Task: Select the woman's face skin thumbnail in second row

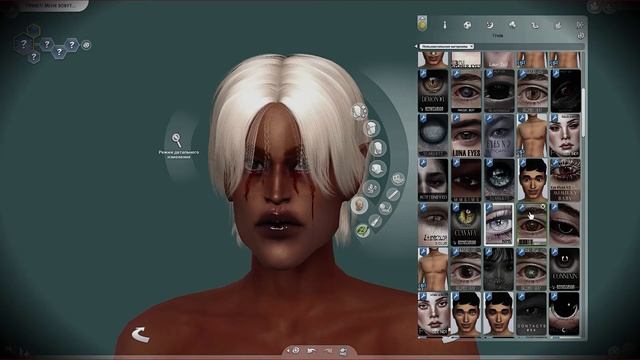Action: click(x=565, y=136)
